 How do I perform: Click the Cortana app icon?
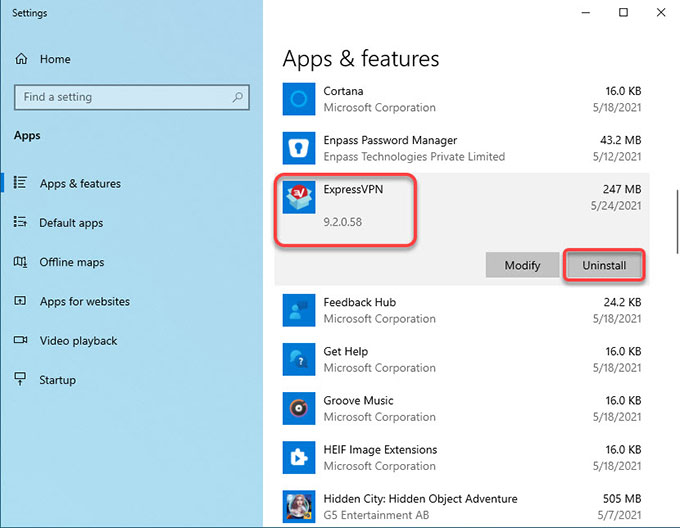click(x=299, y=99)
